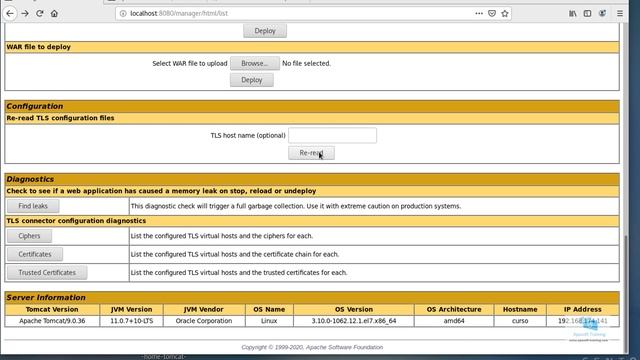Click the Certificates button
This screenshot has width=640, height=360.
[35, 254]
